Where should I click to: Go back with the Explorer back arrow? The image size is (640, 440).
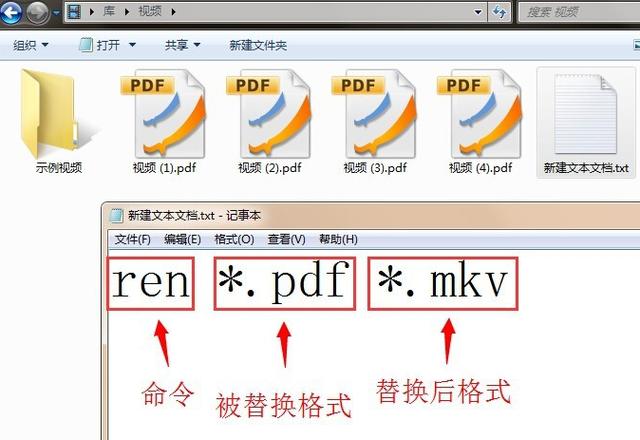(x=11, y=13)
